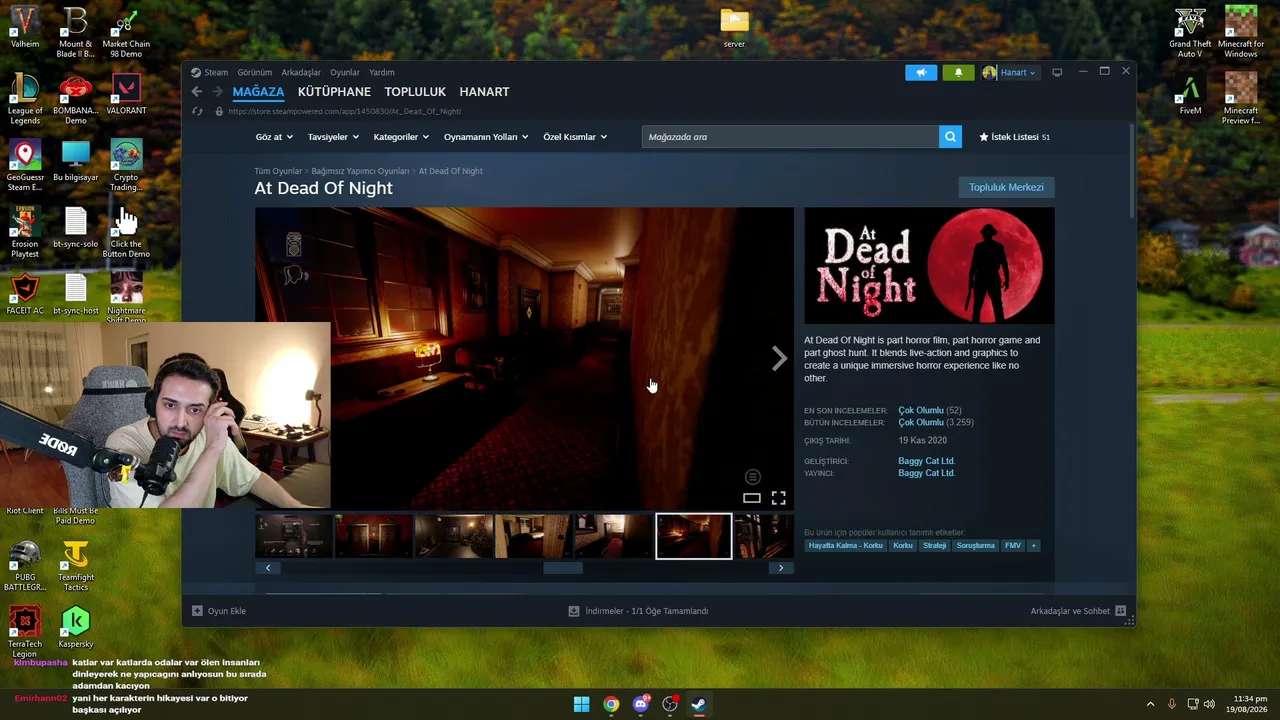Open Friends and Chat panel icon
This screenshot has height=720, width=1280.
tap(1121, 611)
